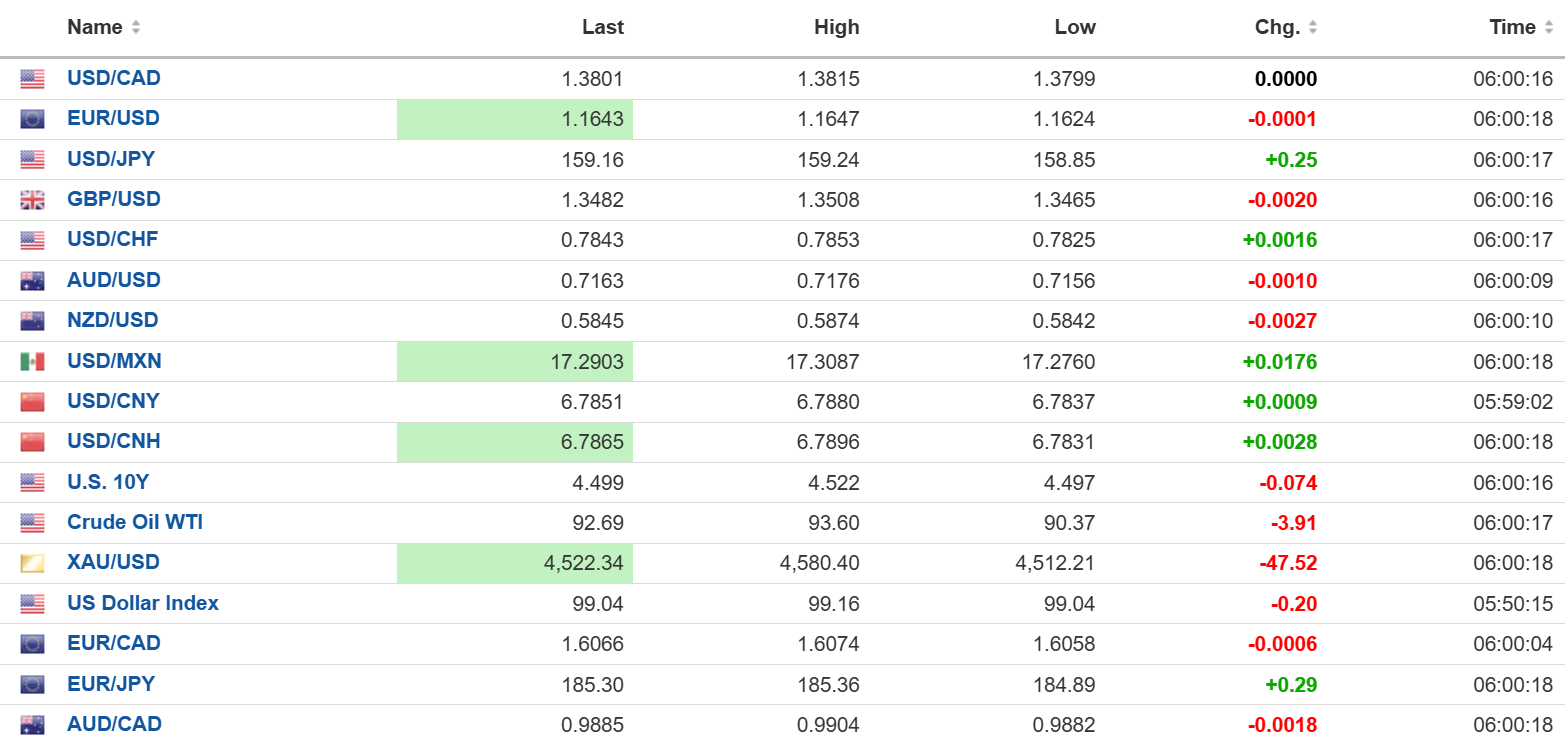Click the Mexican flag icon beside USD/MXN
The image size is (1565, 744).
[33, 361]
